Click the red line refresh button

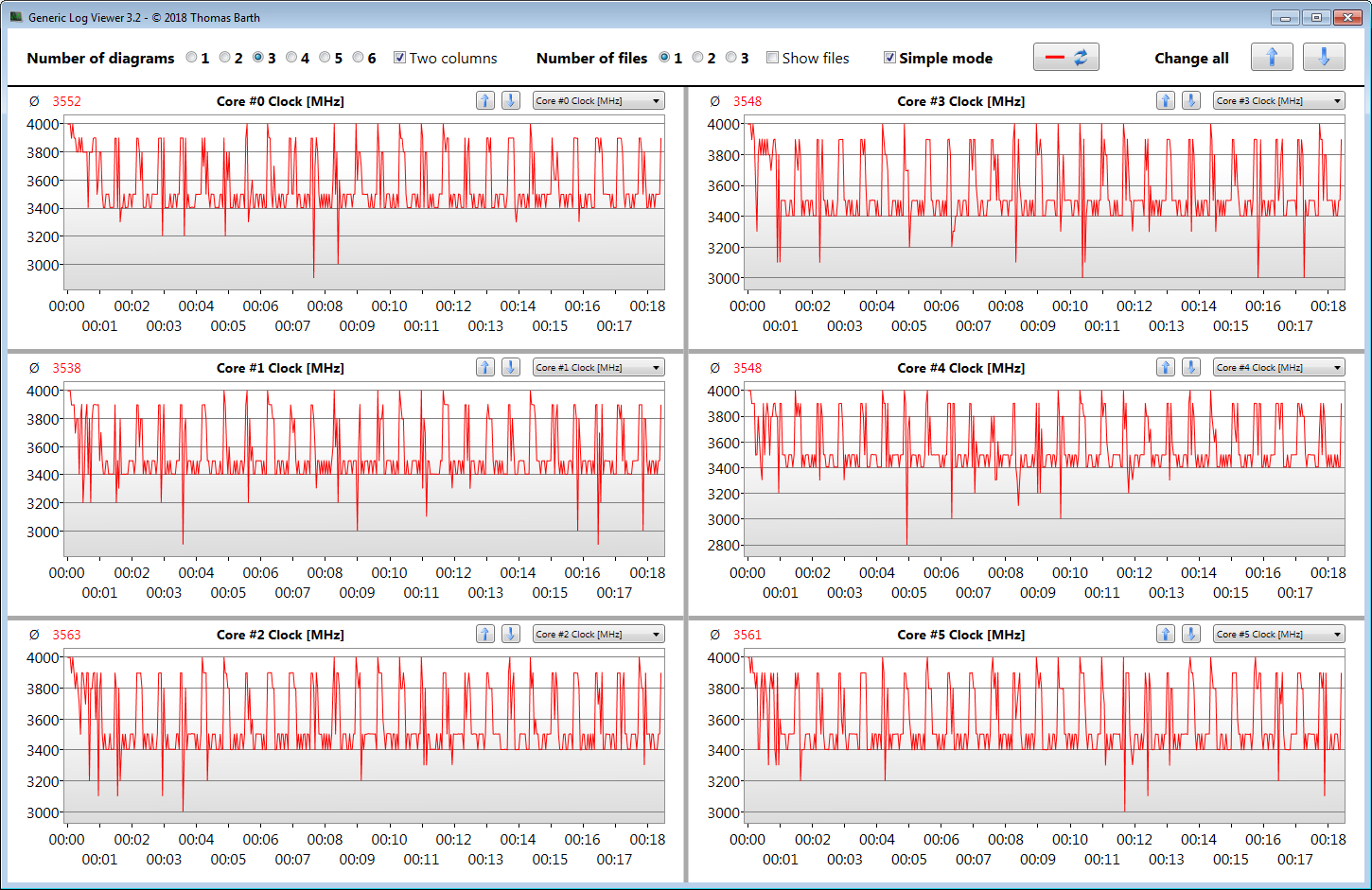point(1066,57)
